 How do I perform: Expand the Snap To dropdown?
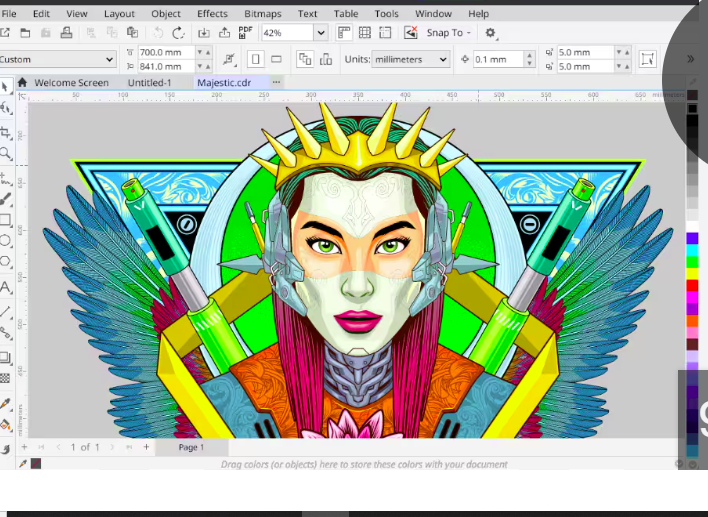[449, 33]
